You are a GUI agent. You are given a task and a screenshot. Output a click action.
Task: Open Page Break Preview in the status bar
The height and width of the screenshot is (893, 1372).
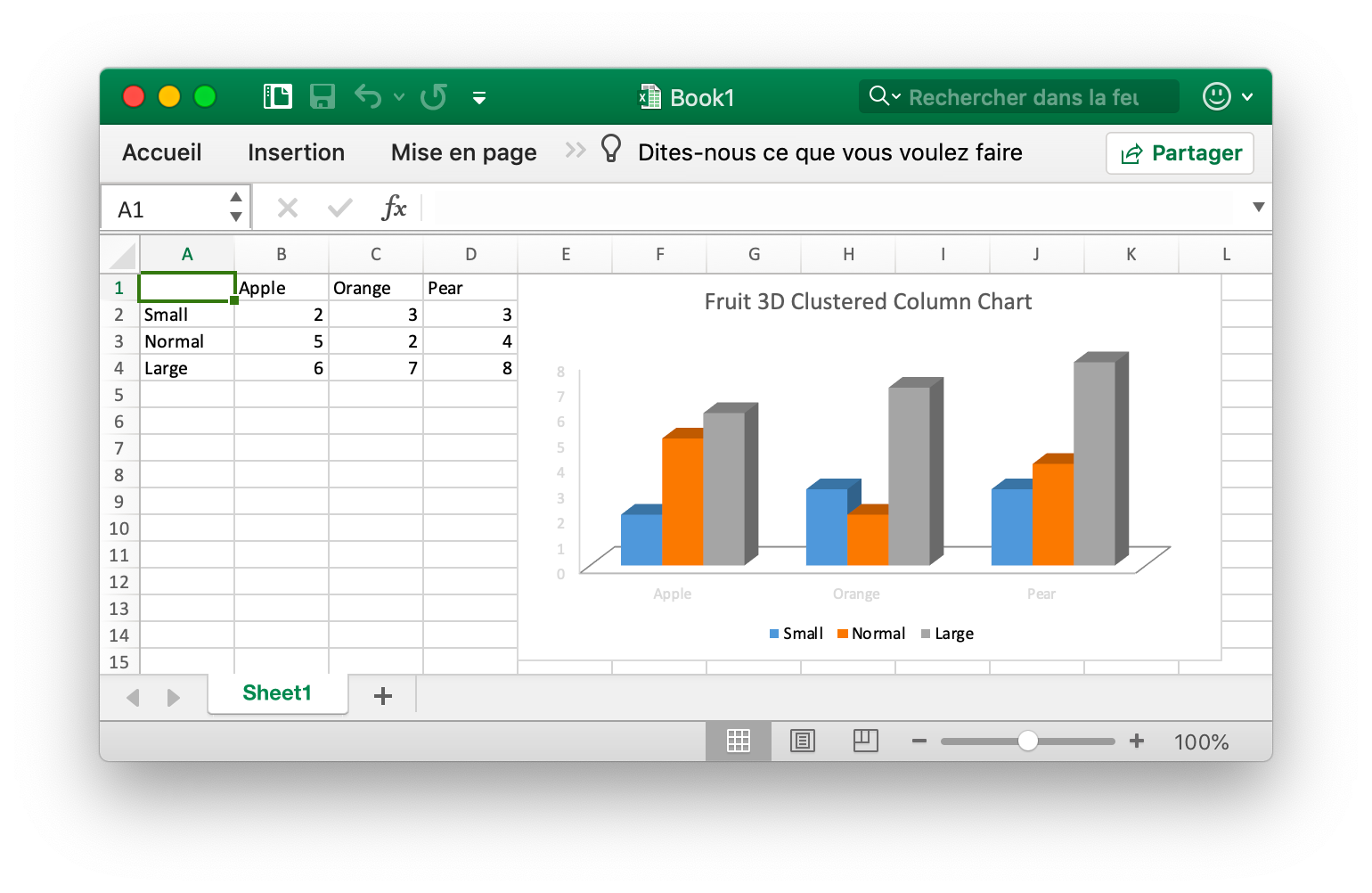tap(865, 741)
